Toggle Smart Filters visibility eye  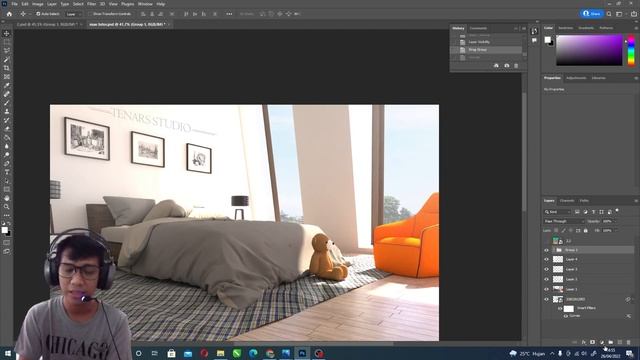[x=560, y=309]
